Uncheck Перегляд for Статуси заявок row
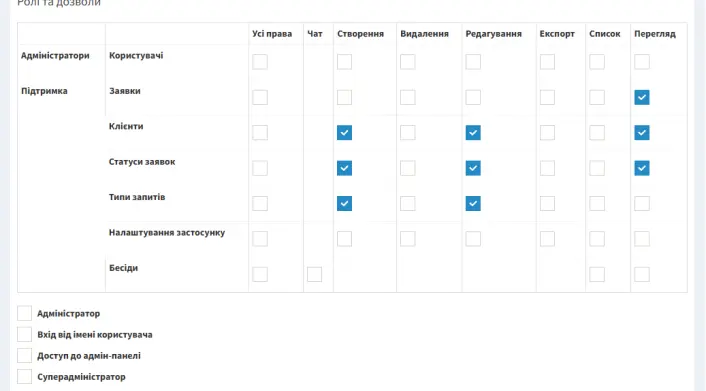The height and width of the screenshot is (391, 706). pyautogui.click(x=642, y=168)
